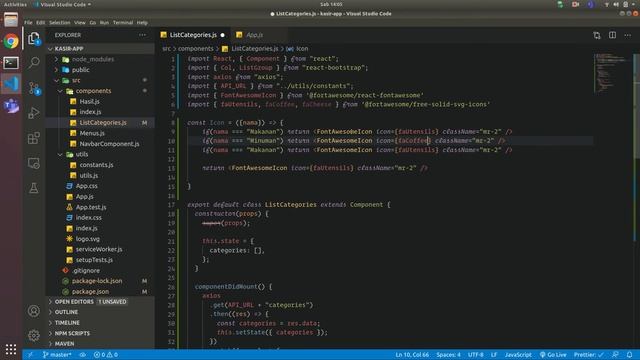Open NavbarComponent.js in explorer
This screenshot has width=640, height=360.
109,144
